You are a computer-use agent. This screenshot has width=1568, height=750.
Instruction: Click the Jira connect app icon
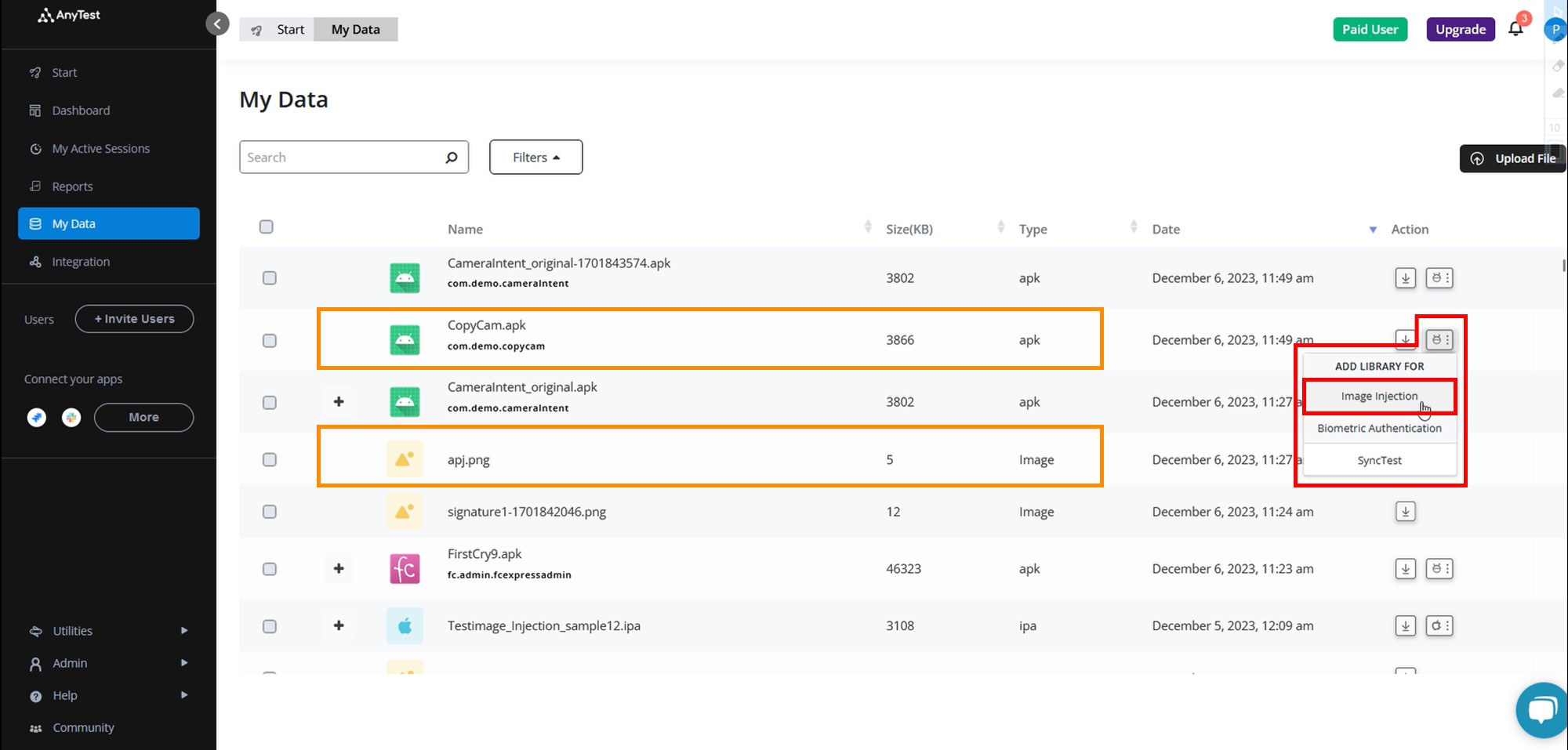click(x=37, y=418)
